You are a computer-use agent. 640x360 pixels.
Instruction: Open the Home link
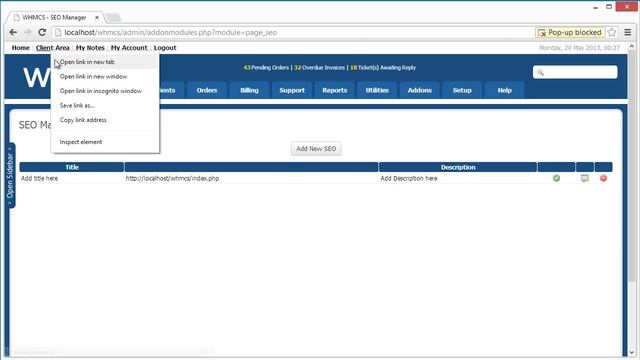point(20,48)
